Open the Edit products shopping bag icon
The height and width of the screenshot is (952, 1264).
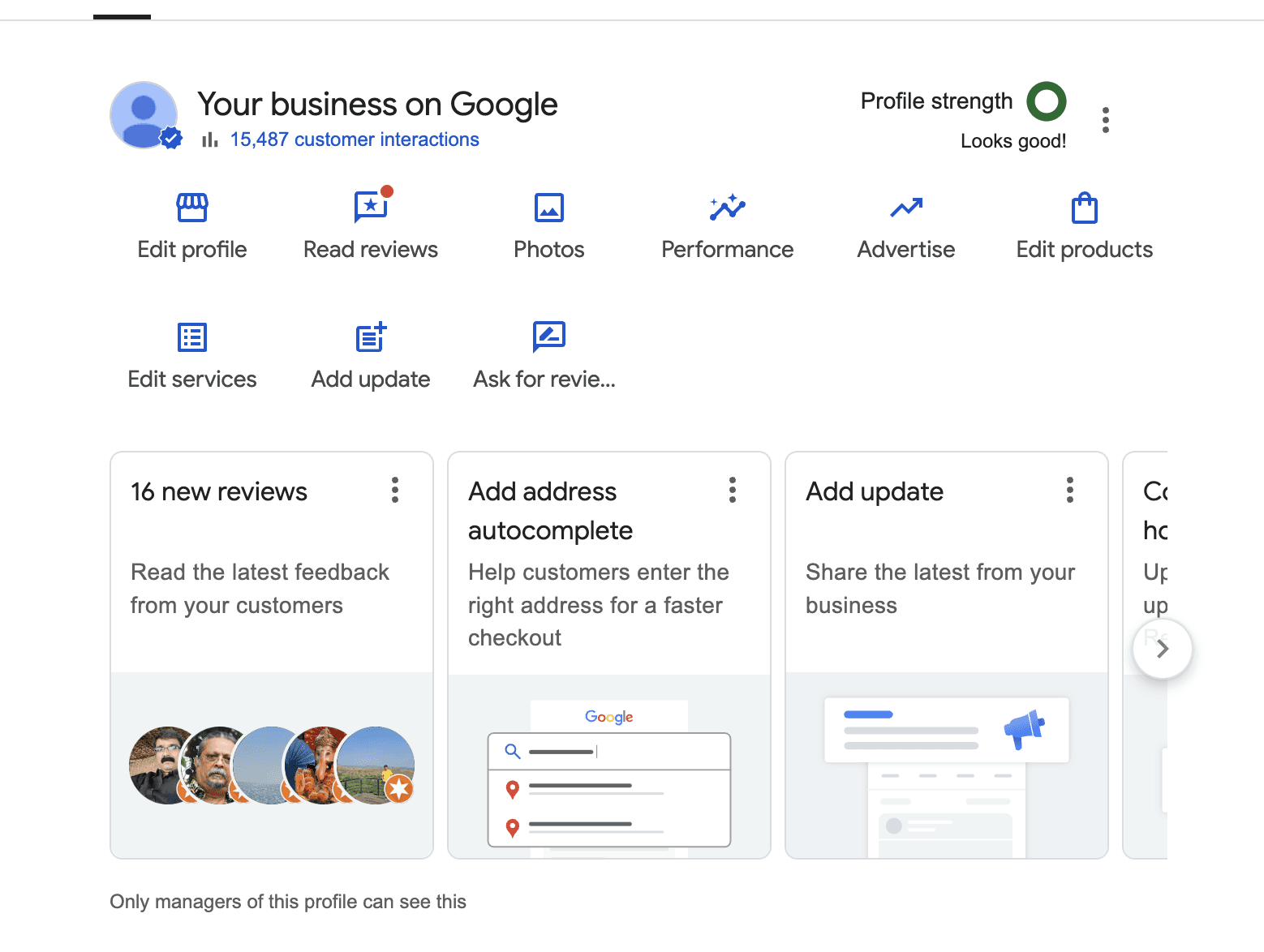pos(1085,208)
